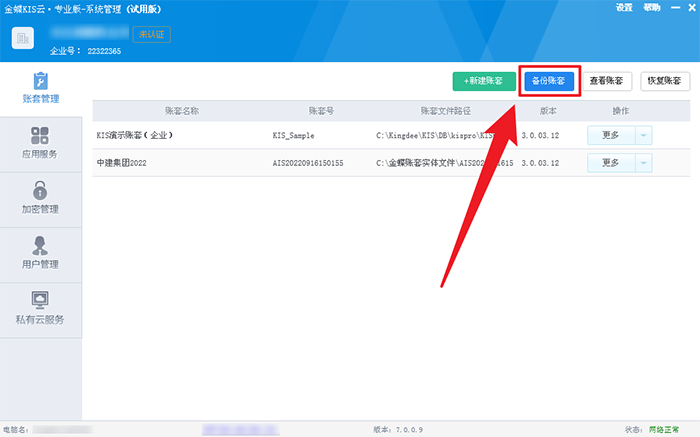This screenshot has height=437, width=700.
Task: Expand dropdown arrow for 中建集团2022 row
Action: tap(643, 163)
